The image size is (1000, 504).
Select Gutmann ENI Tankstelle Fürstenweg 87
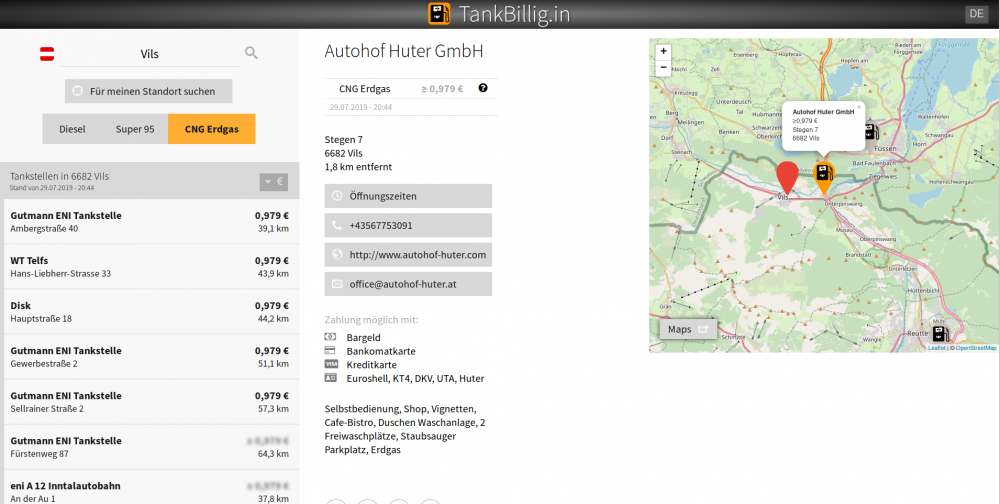point(151,447)
